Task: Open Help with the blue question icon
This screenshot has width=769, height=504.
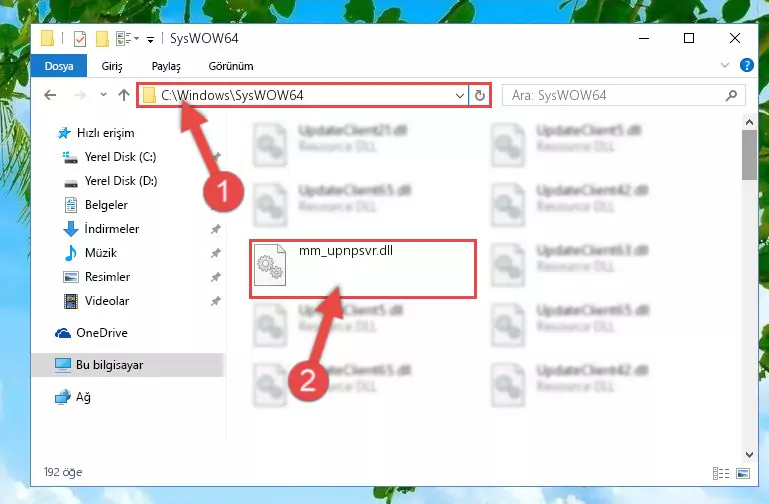Action: click(x=746, y=65)
